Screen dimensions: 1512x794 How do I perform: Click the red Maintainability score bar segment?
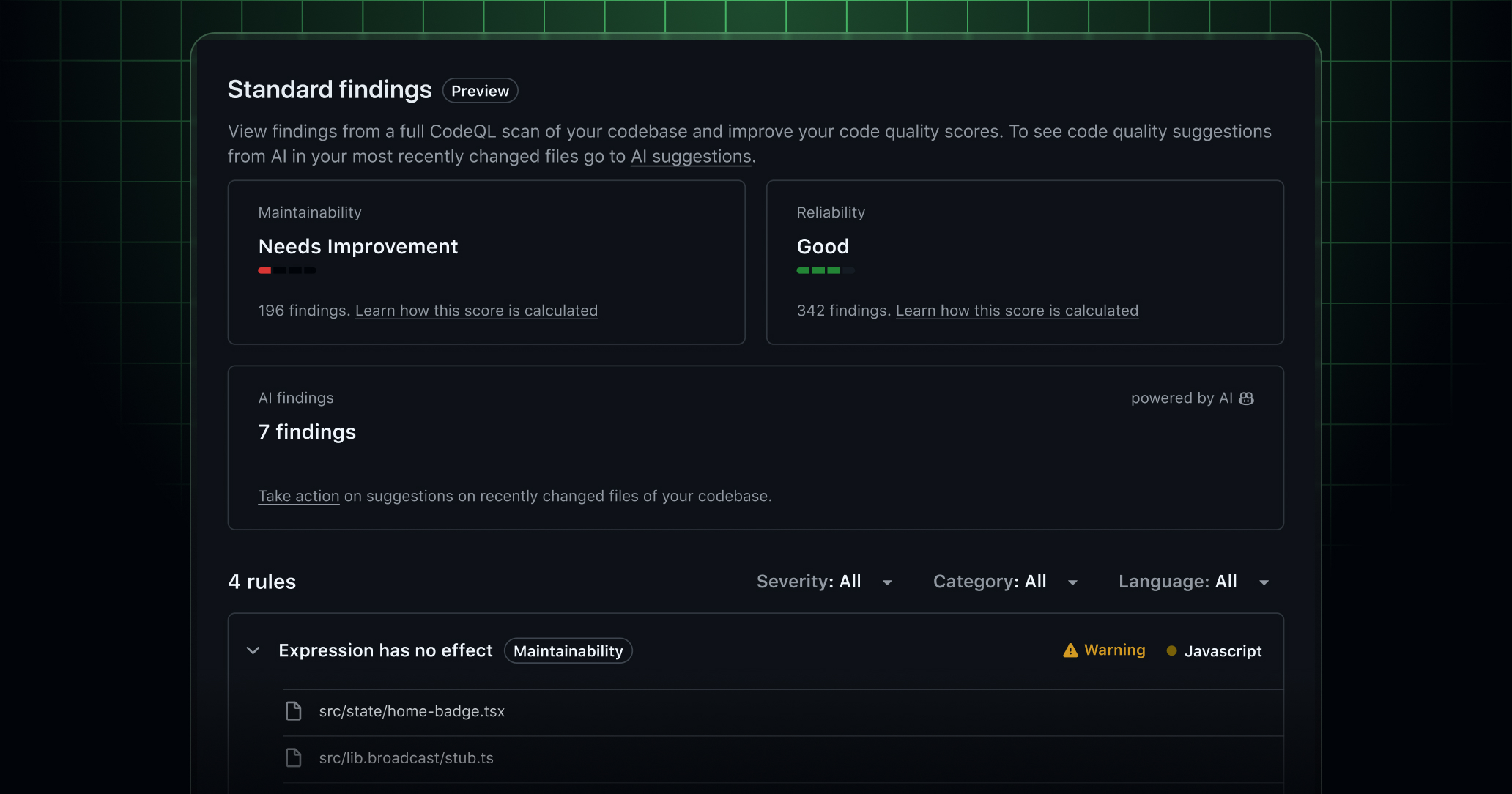click(x=264, y=270)
